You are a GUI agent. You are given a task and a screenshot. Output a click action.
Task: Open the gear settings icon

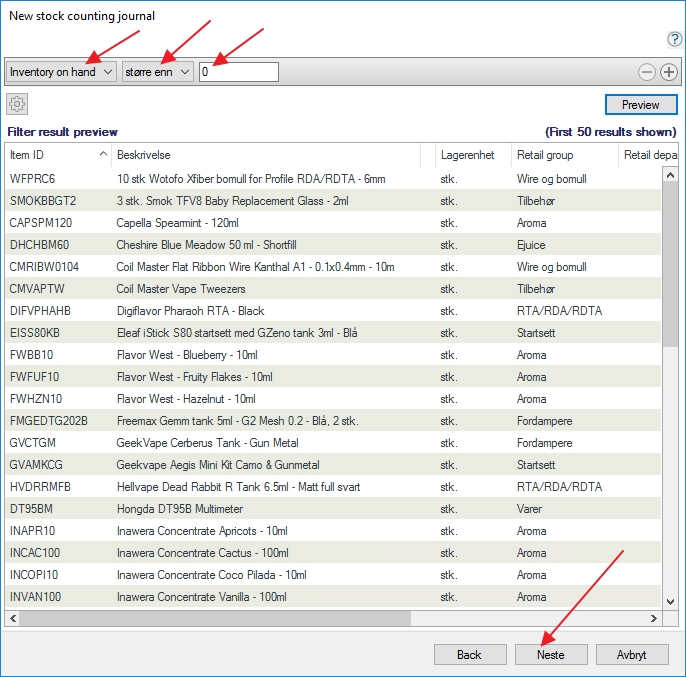click(17, 104)
